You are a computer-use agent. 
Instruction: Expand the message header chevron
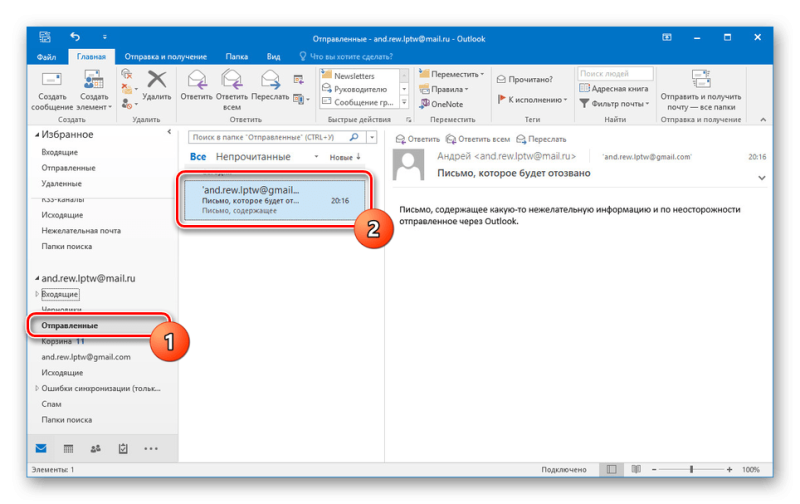pyautogui.click(x=762, y=178)
